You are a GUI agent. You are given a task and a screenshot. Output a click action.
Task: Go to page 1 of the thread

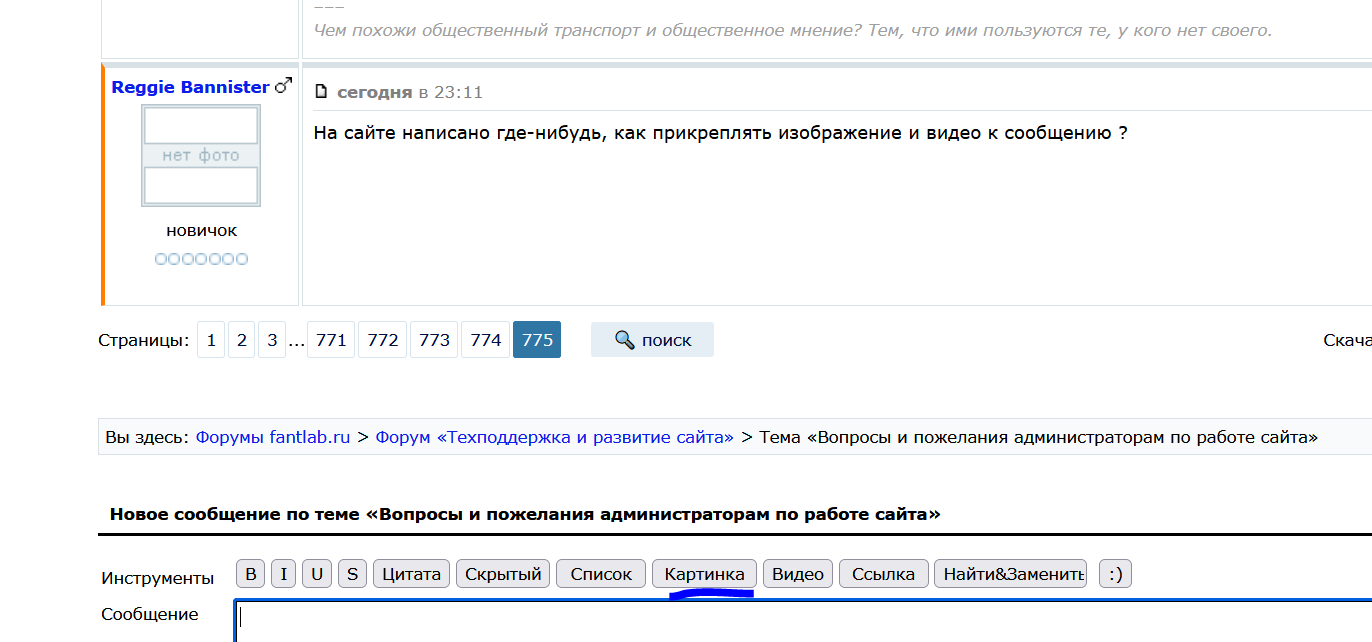click(x=211, y=340)
